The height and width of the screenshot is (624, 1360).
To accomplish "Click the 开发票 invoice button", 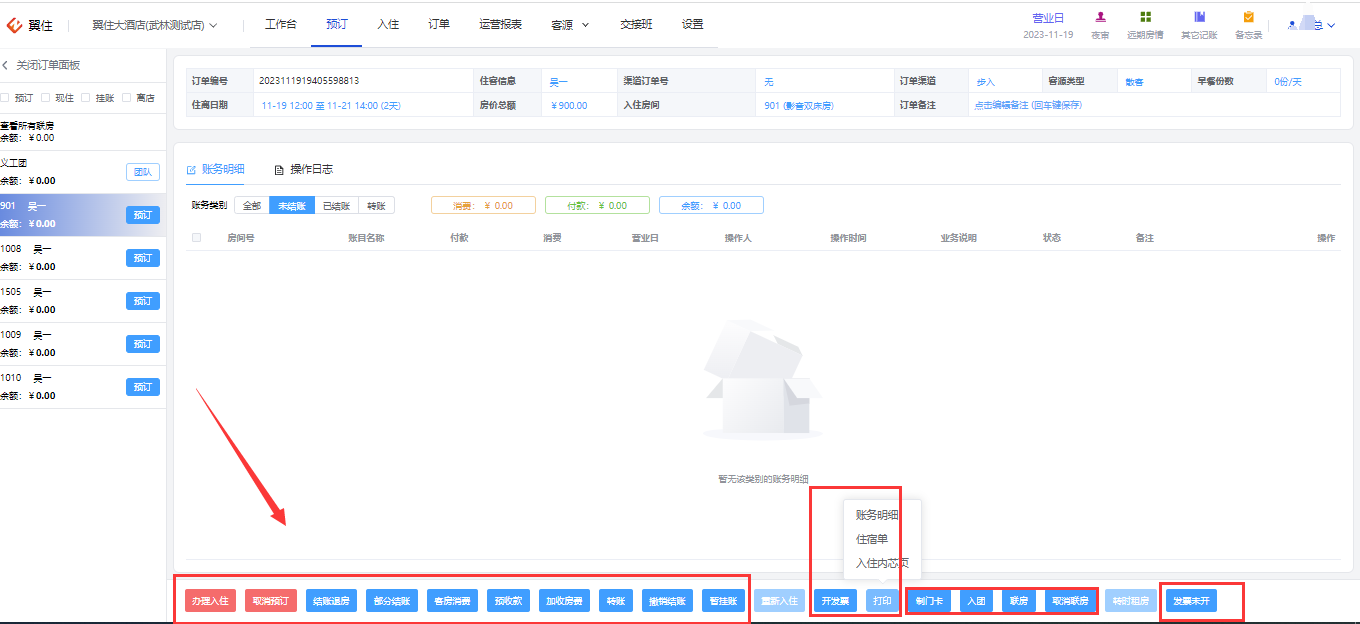I will 835,601.
